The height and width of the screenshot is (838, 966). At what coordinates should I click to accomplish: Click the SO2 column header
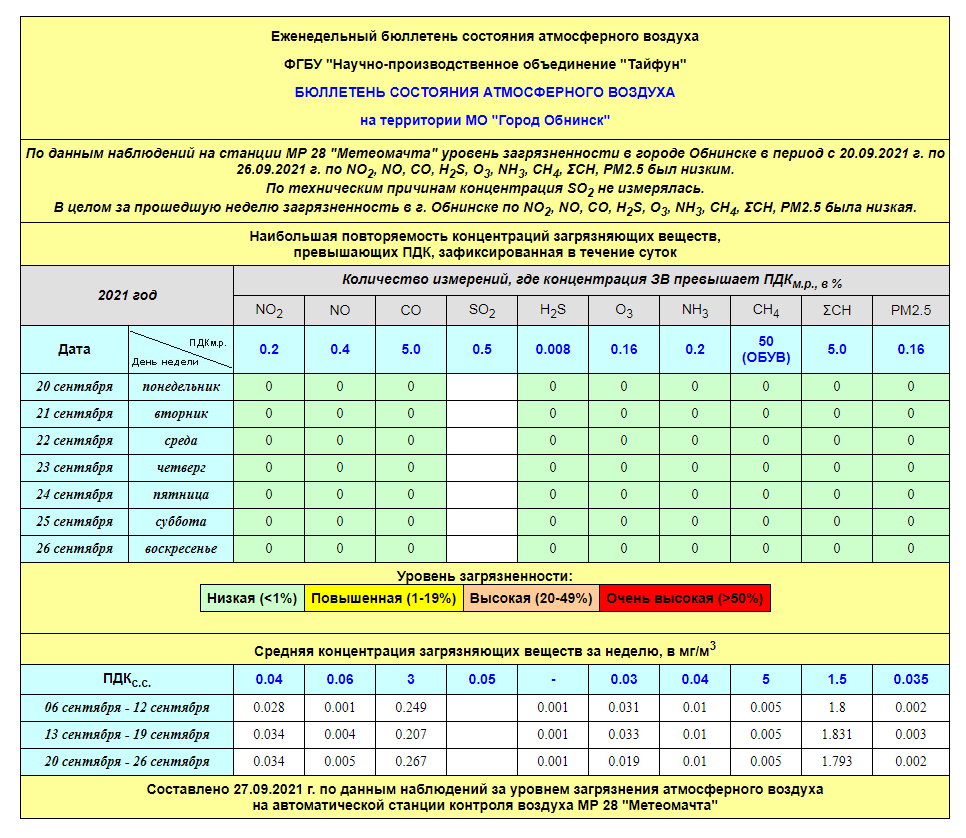482,311
